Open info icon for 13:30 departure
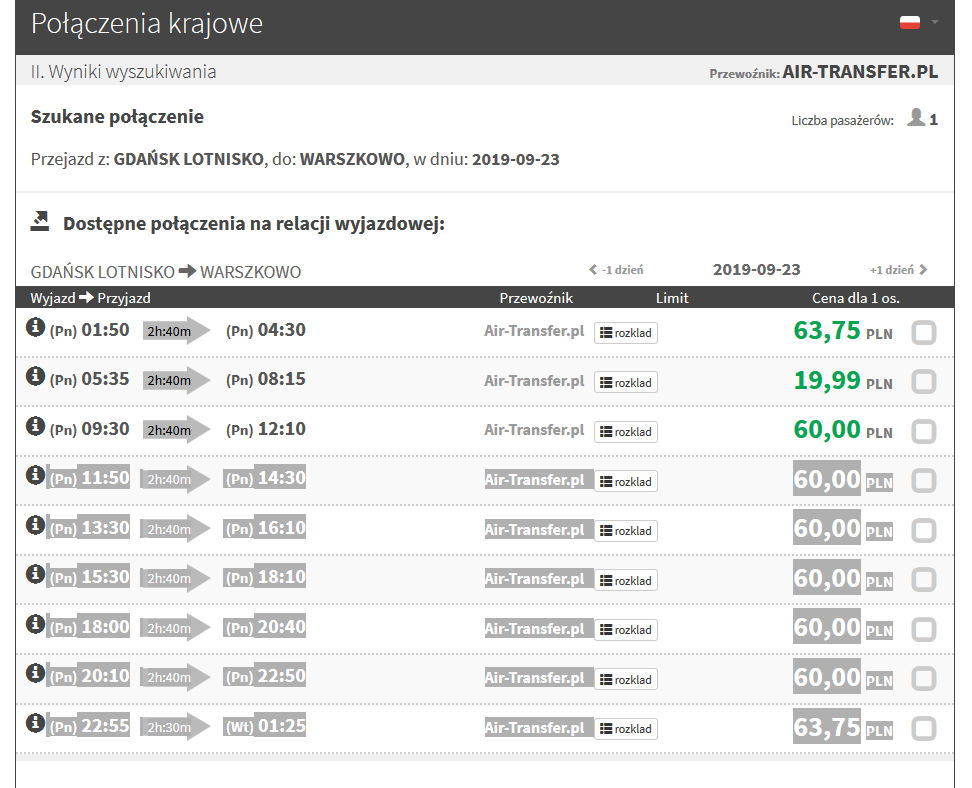The height and width of the screenshot is (788, 972). click(x=35, y=525)
